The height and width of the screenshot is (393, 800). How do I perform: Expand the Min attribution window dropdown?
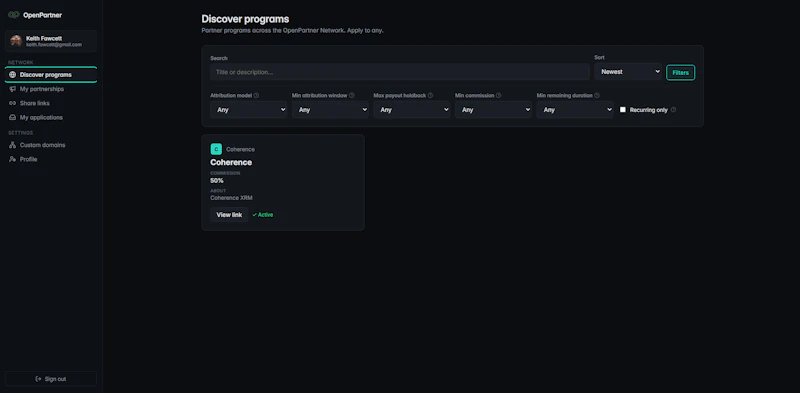(x=330, y=110)
